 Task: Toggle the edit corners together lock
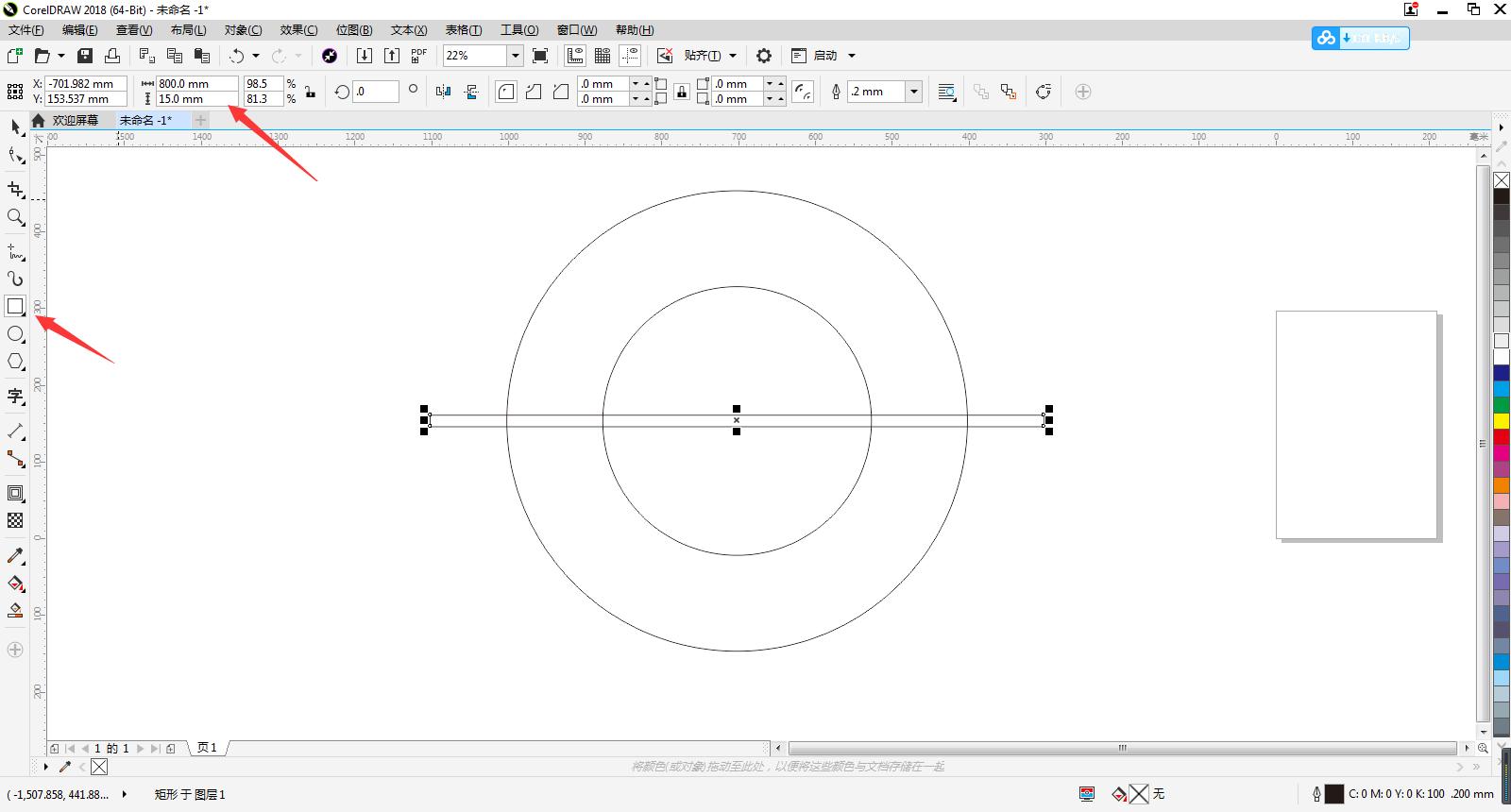(681, 92)
